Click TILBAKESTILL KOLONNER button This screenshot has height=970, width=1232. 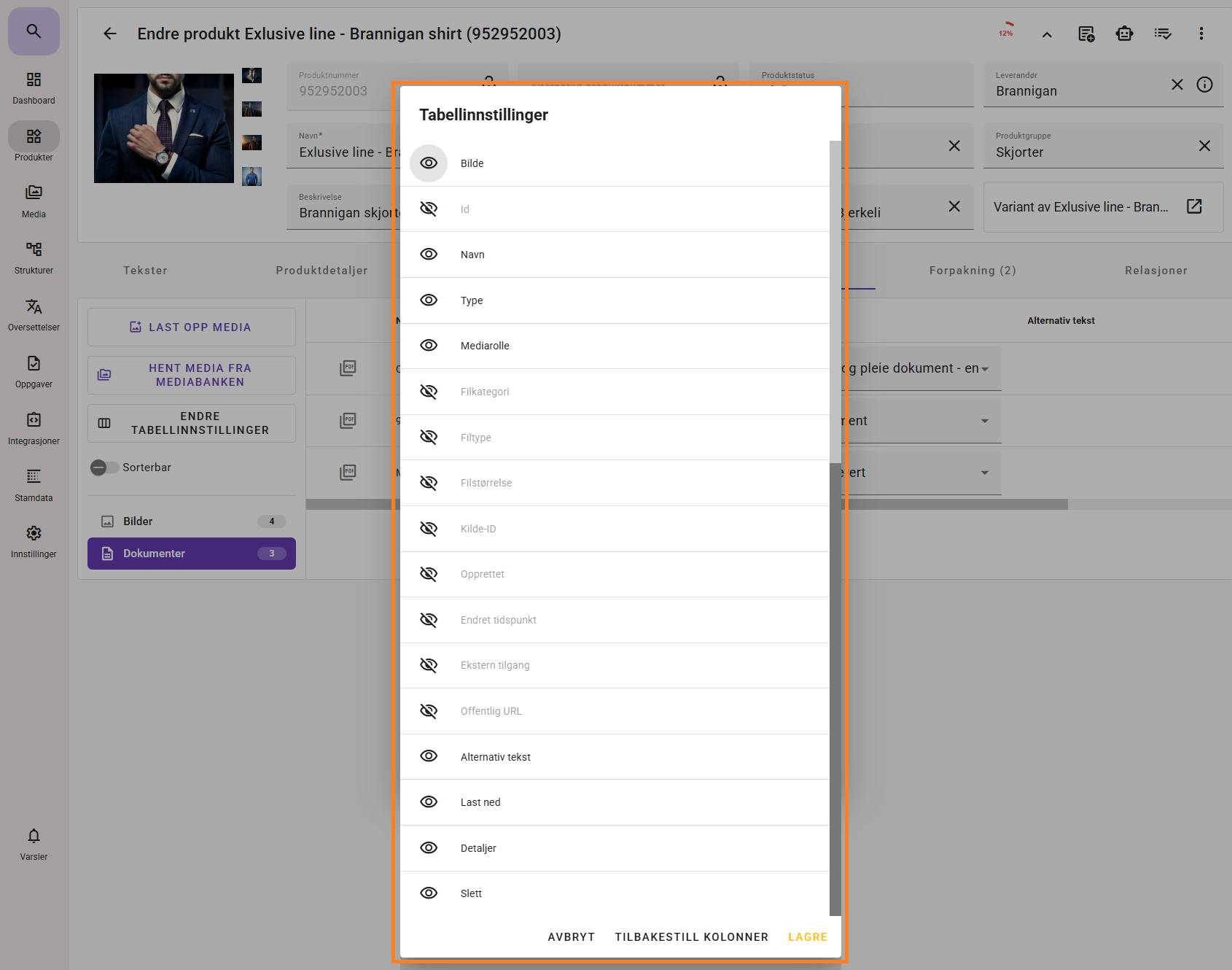point(691,937)
